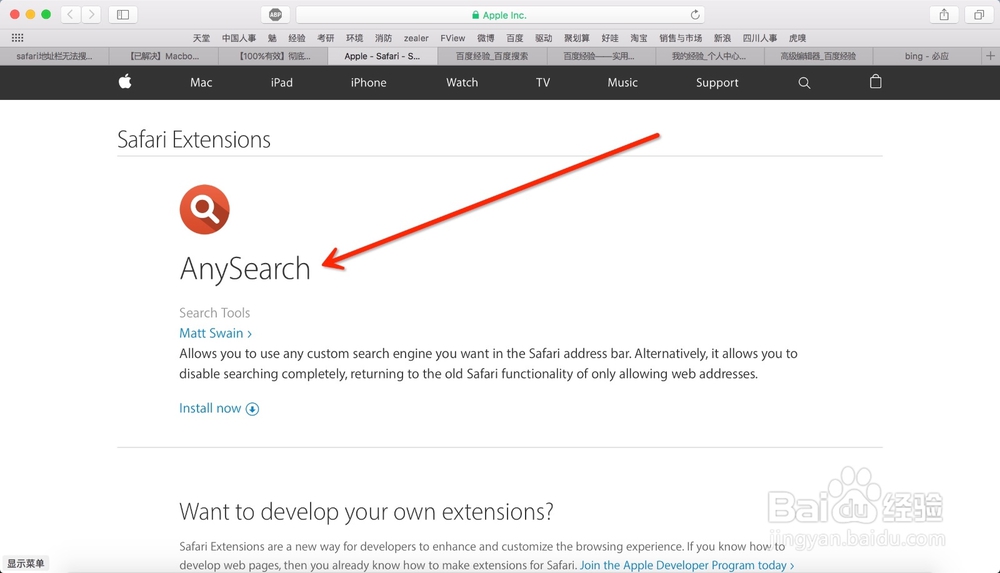Open the Support menu item
Viewport: 1000px width, 573px height.
[717, 82]
